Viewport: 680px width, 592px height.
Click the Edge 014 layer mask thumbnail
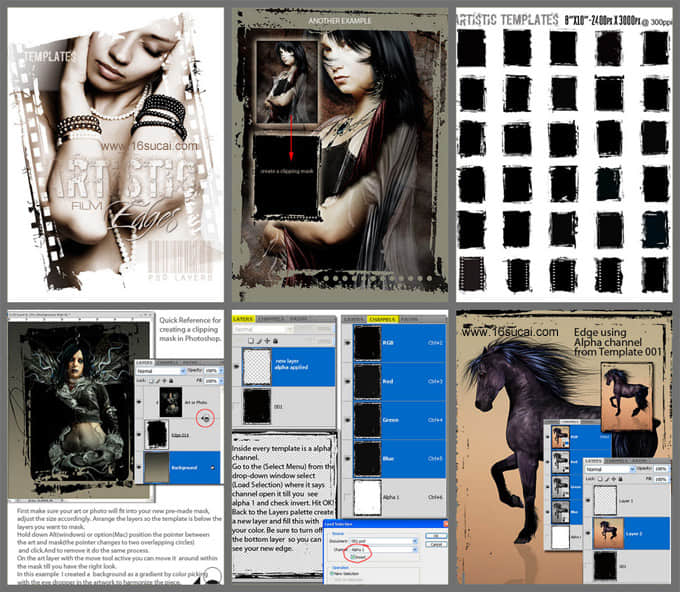click(x=157, y=434)
